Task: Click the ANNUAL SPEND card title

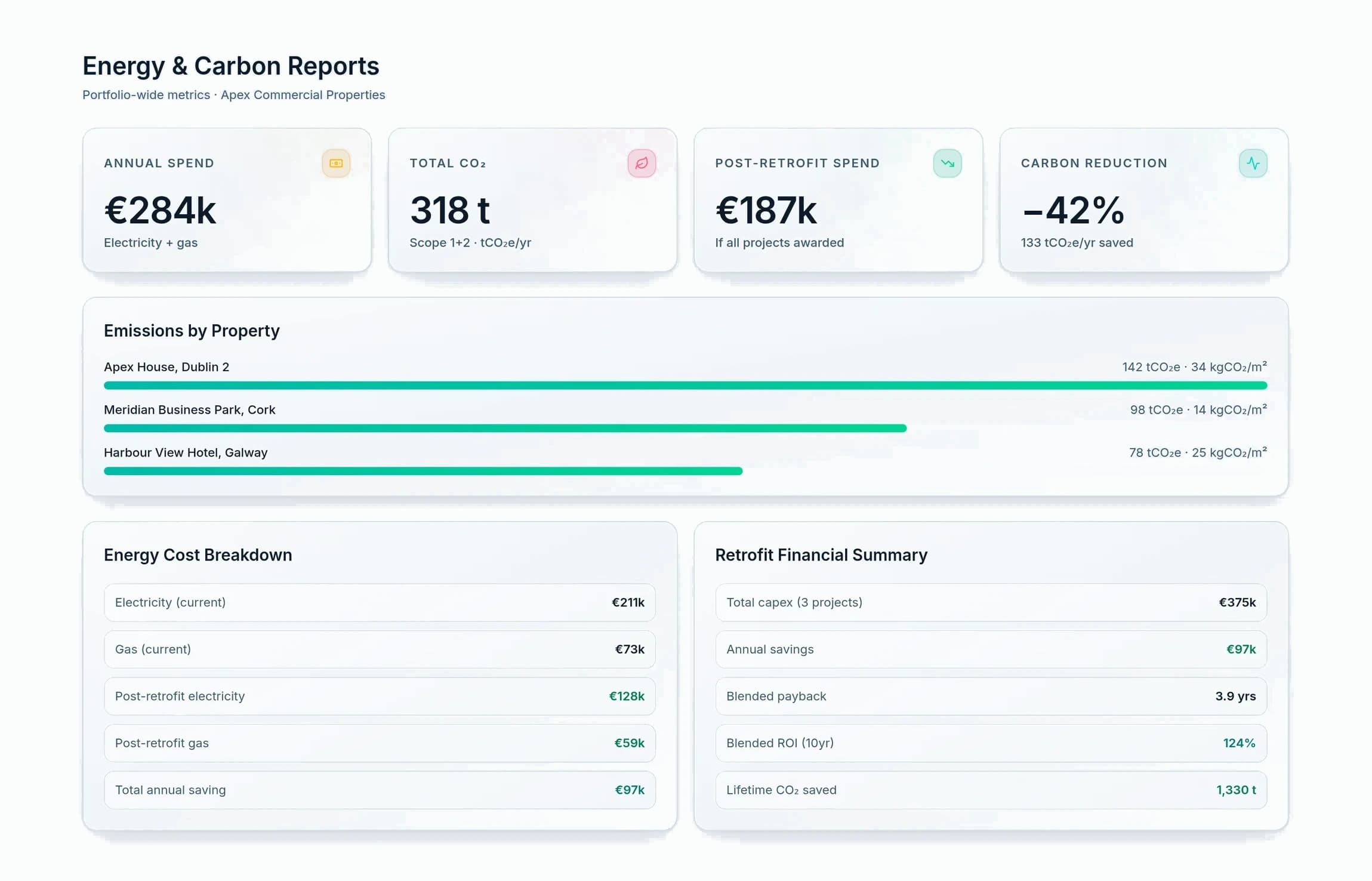Action: [x=159, y=164]
